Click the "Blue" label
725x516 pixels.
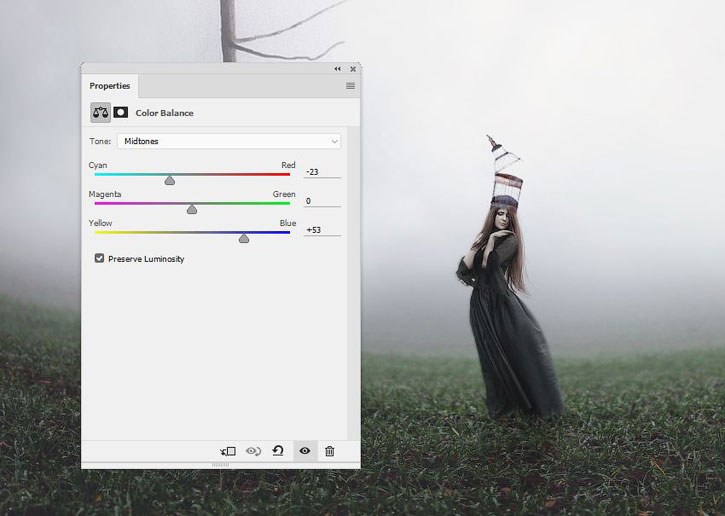click(288, 223)
